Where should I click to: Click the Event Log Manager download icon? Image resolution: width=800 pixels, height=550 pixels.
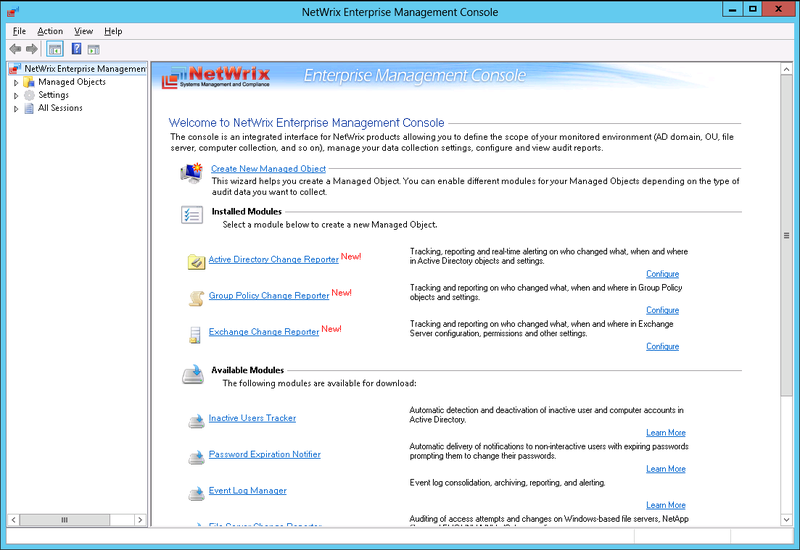(196, 493)
